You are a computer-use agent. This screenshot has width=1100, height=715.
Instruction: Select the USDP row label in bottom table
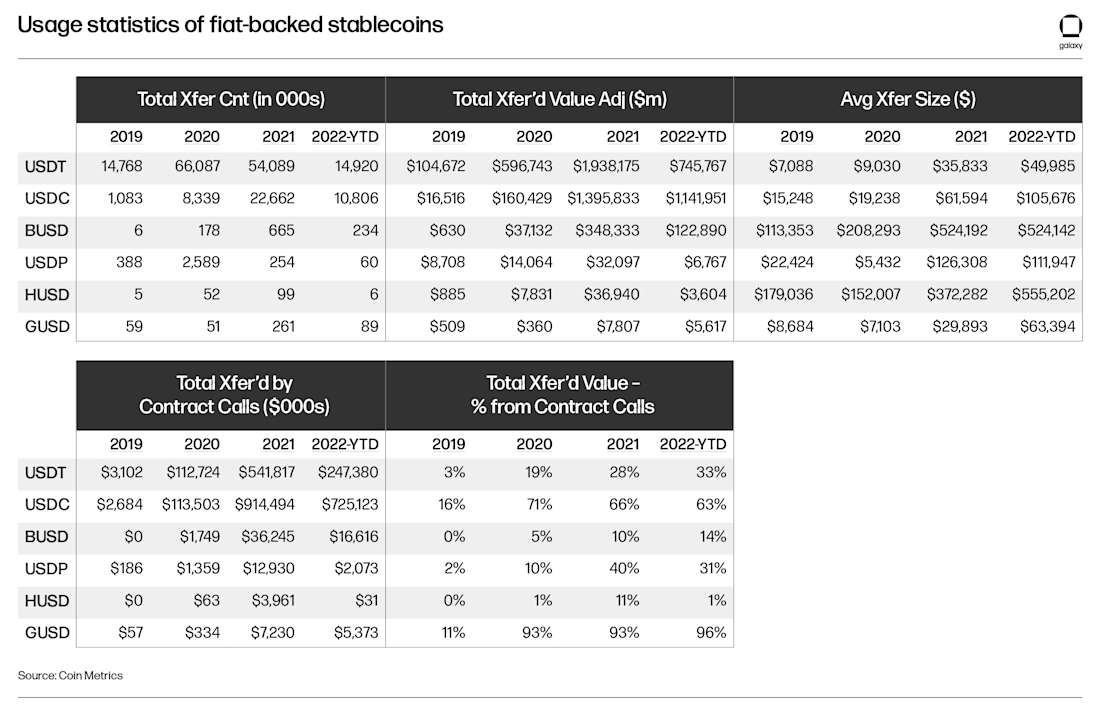tap(46, 568)
